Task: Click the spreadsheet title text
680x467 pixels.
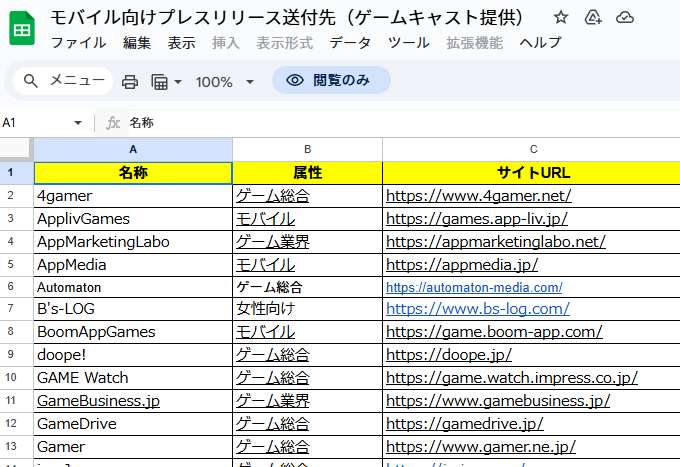Action: 287,18
